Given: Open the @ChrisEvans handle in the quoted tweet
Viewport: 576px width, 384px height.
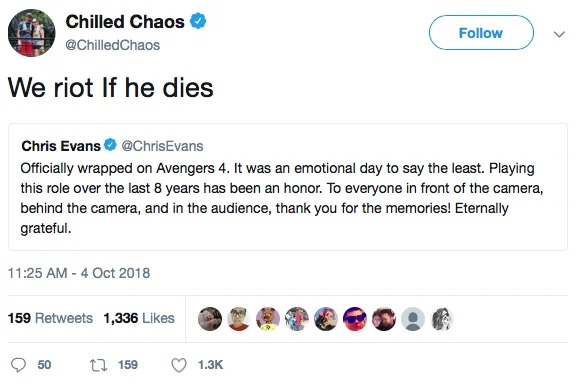Looking at the screenshot, I should pos(162,146).
